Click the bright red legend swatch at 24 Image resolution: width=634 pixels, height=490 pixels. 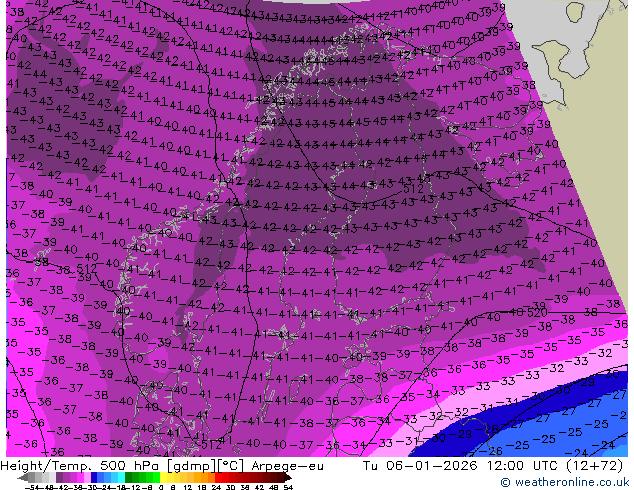coord(218,477)
